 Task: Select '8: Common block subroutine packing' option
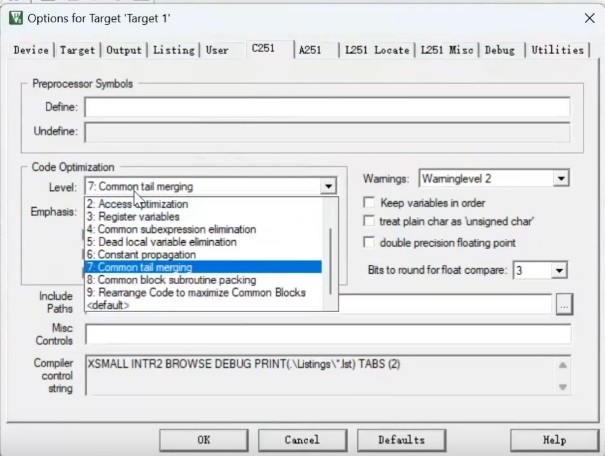(171, 280)
